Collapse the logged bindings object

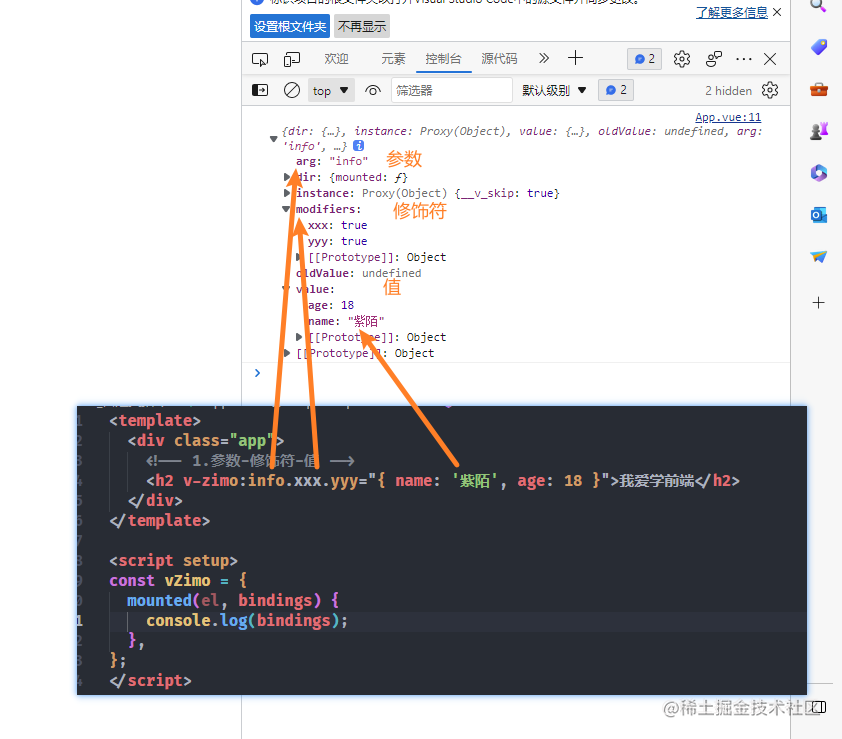tap(273, 139)
